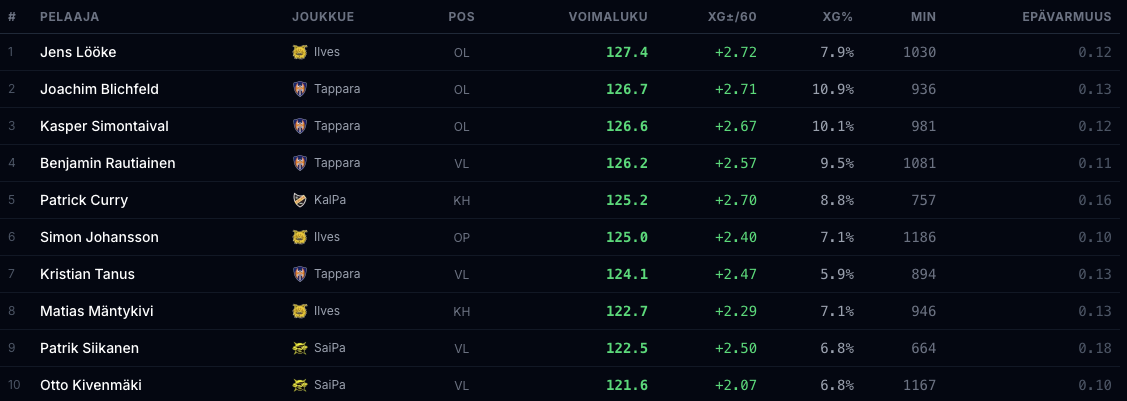Click the Tappara logo beside Joachim Blichfeld

299,89
